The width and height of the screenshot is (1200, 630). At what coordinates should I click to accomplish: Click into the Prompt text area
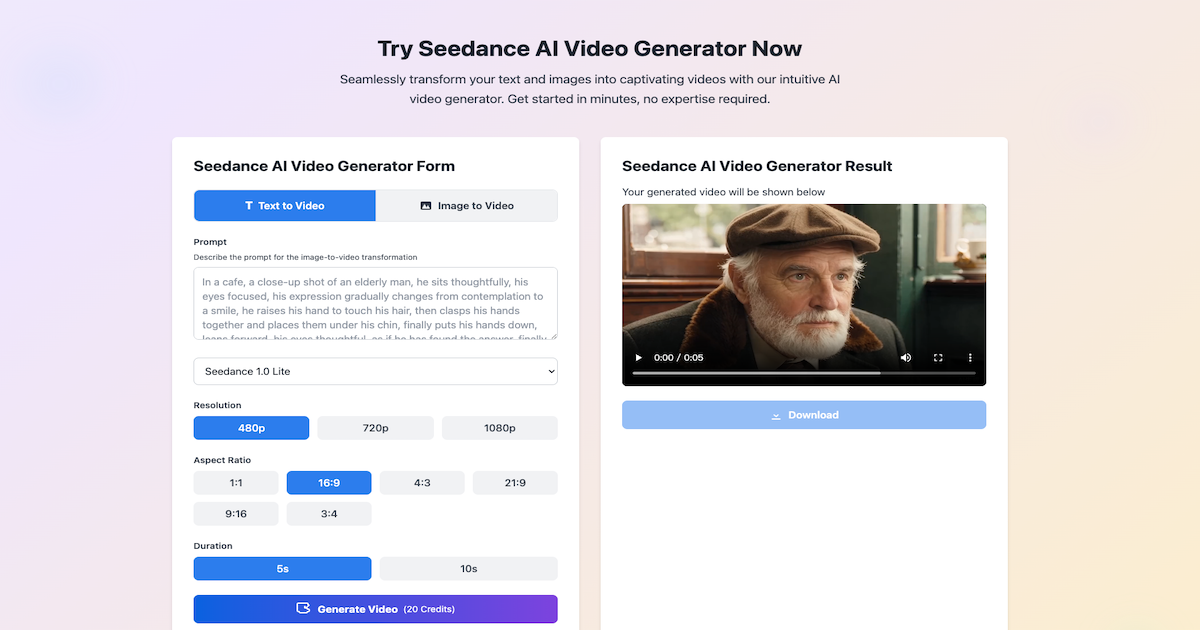coord(376,303)
